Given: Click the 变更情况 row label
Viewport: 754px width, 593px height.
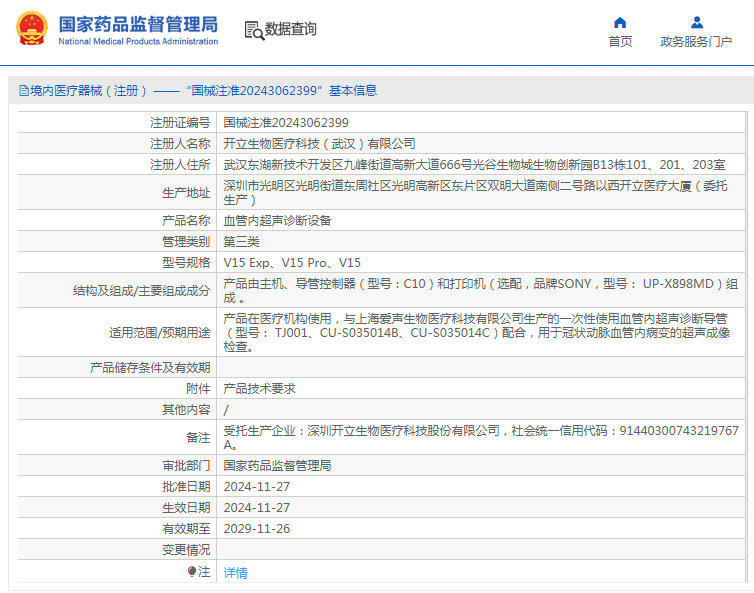Looking at the screenshot, I should pos(187,550).
